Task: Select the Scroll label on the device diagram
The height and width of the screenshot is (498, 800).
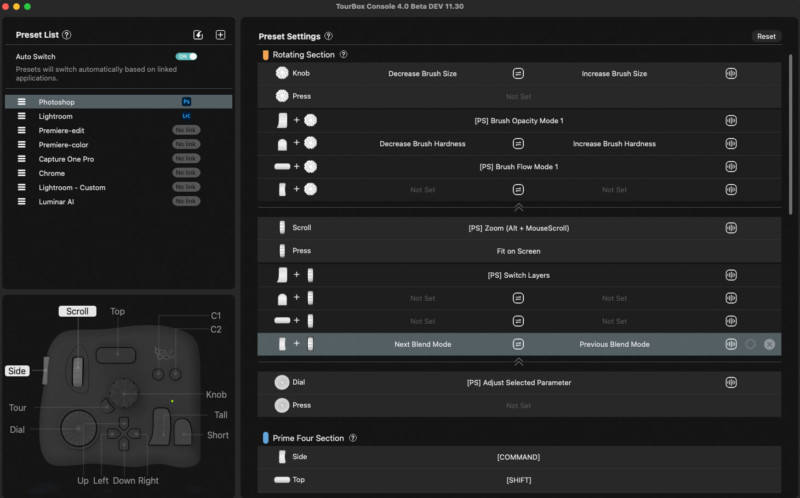Action: coord(77,311)
